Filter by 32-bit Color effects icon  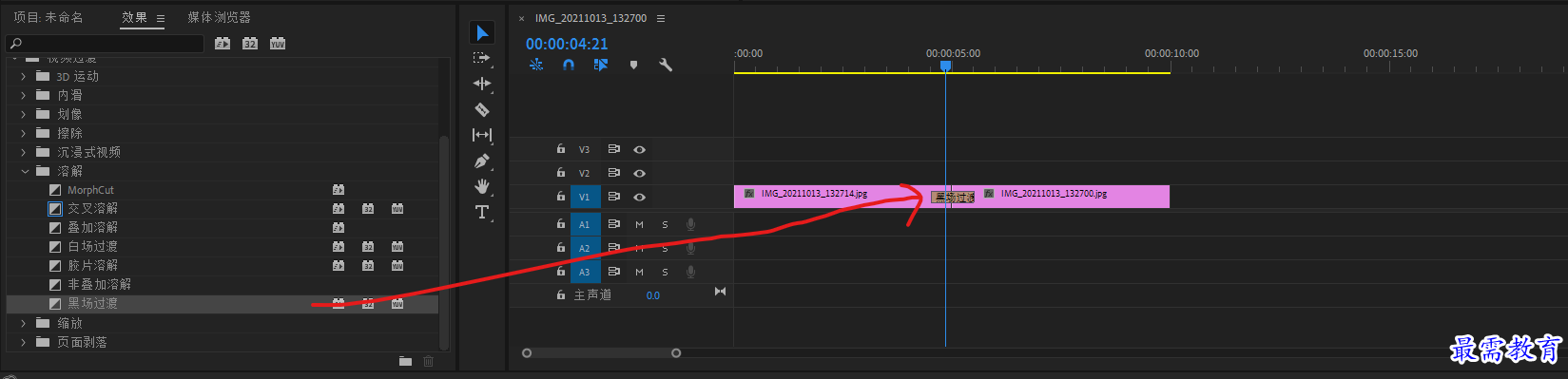250,44
